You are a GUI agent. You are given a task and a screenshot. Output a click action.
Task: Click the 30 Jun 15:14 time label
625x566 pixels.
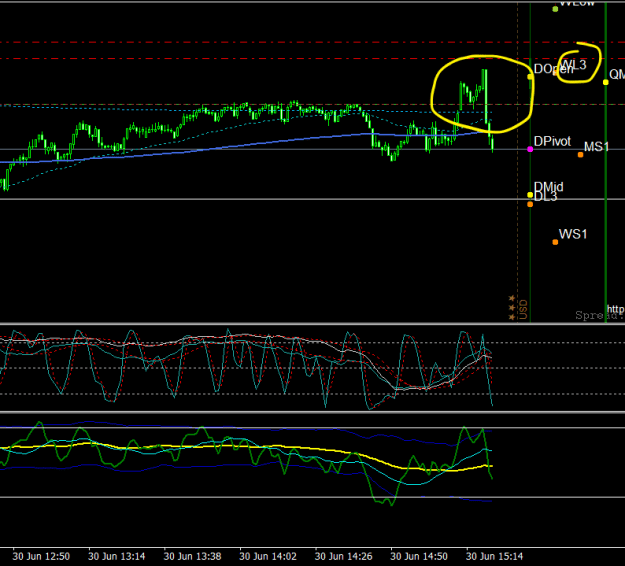point(494,556)
